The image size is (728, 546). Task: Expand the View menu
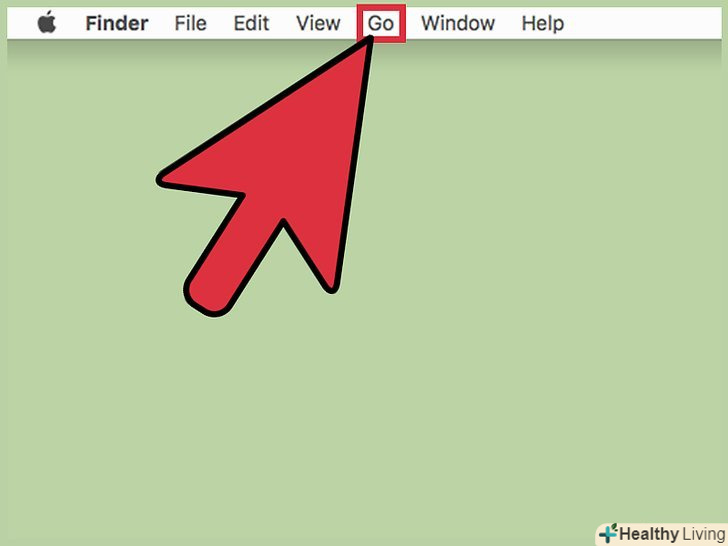click(x=318, y=23)
